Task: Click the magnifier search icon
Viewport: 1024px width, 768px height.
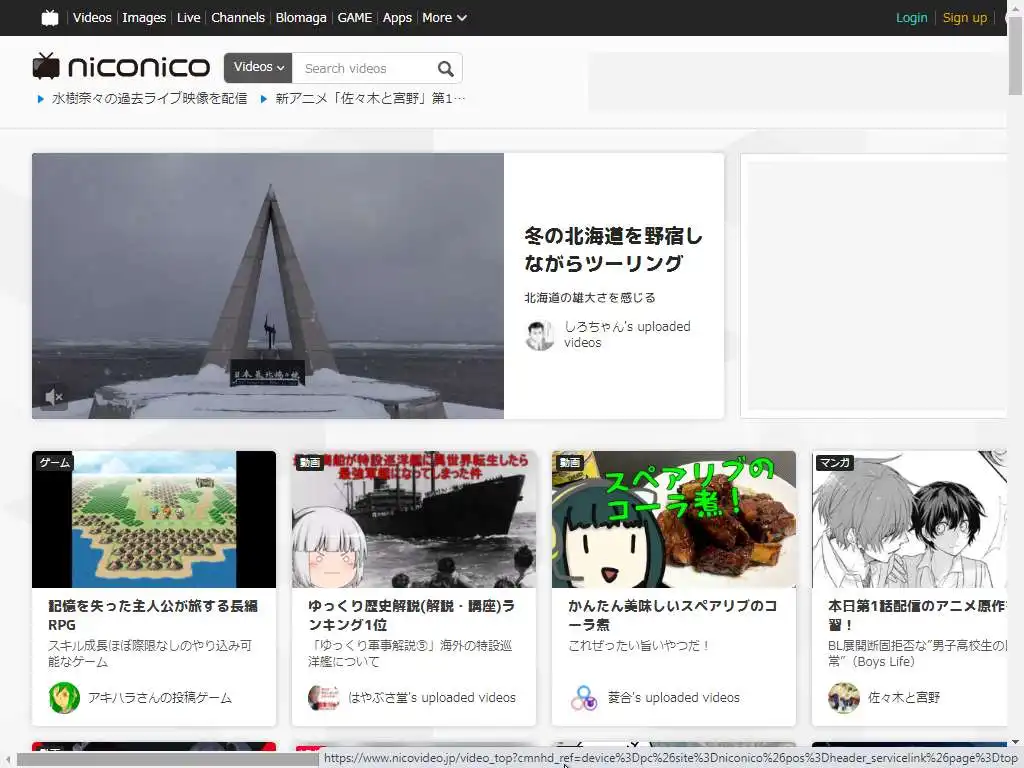Action: [x=445, y=69]
